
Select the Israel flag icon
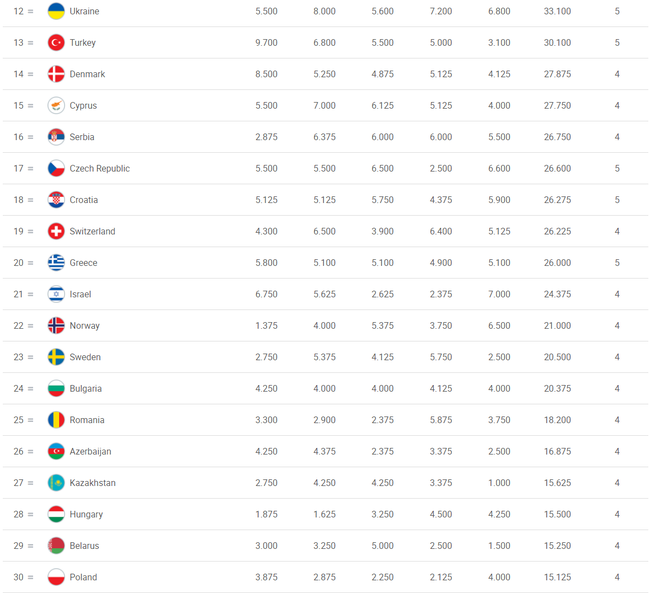click(56, 294)
